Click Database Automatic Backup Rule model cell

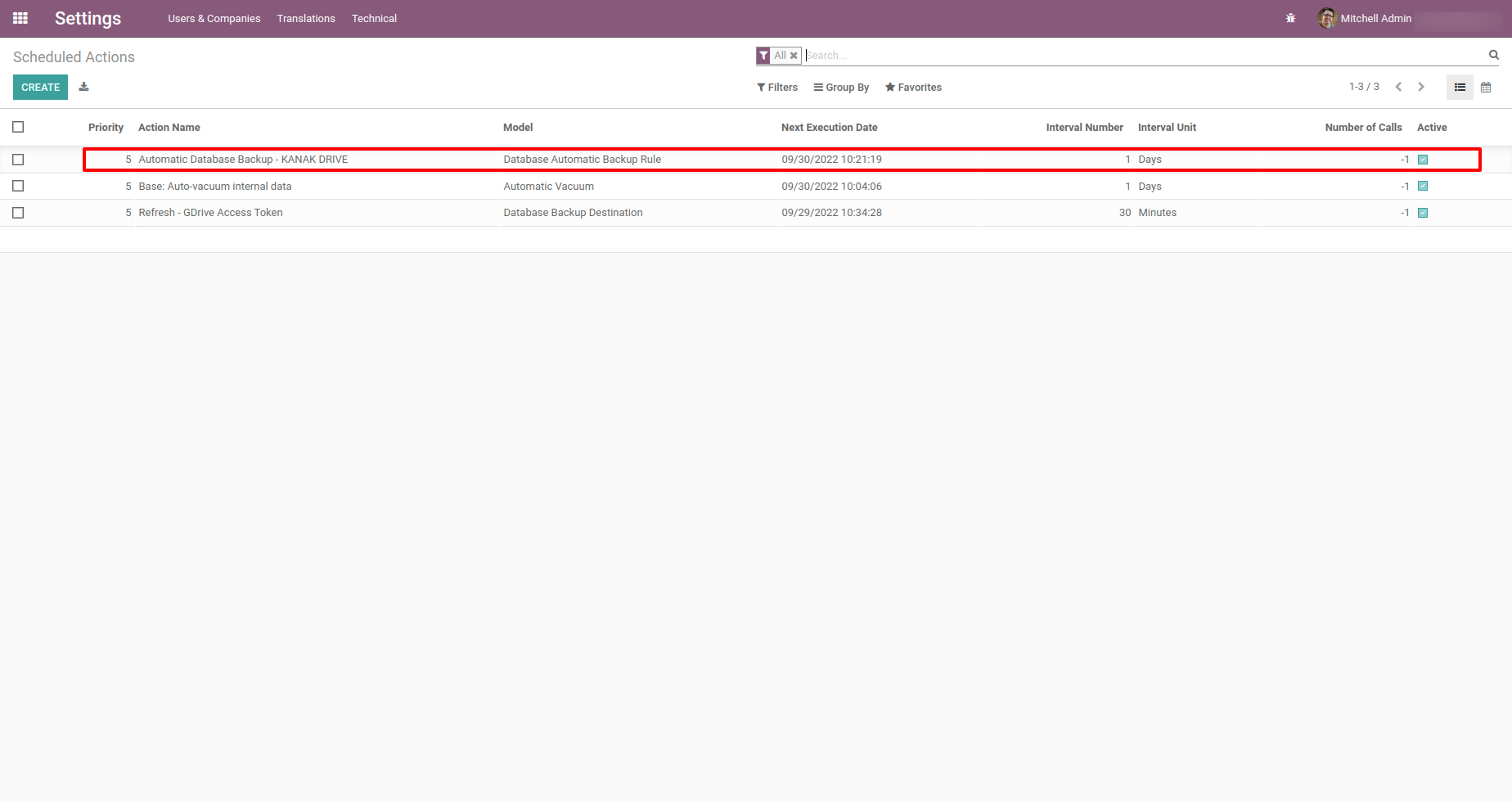582,160
